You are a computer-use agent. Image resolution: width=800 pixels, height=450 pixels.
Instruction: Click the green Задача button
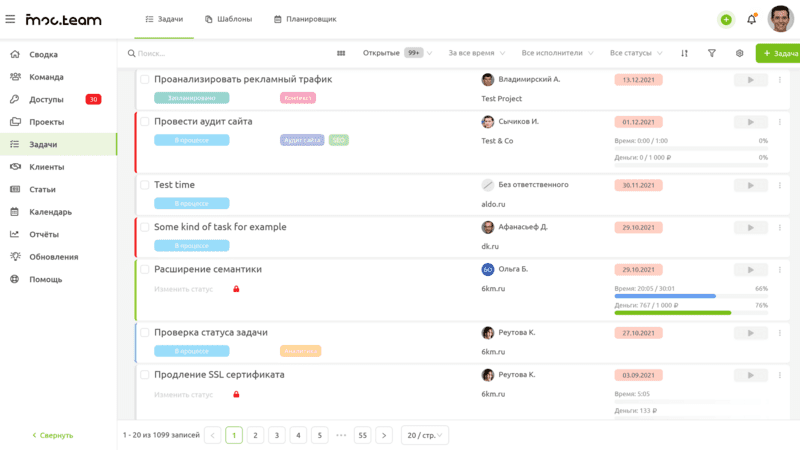click(x=778, y=53)
